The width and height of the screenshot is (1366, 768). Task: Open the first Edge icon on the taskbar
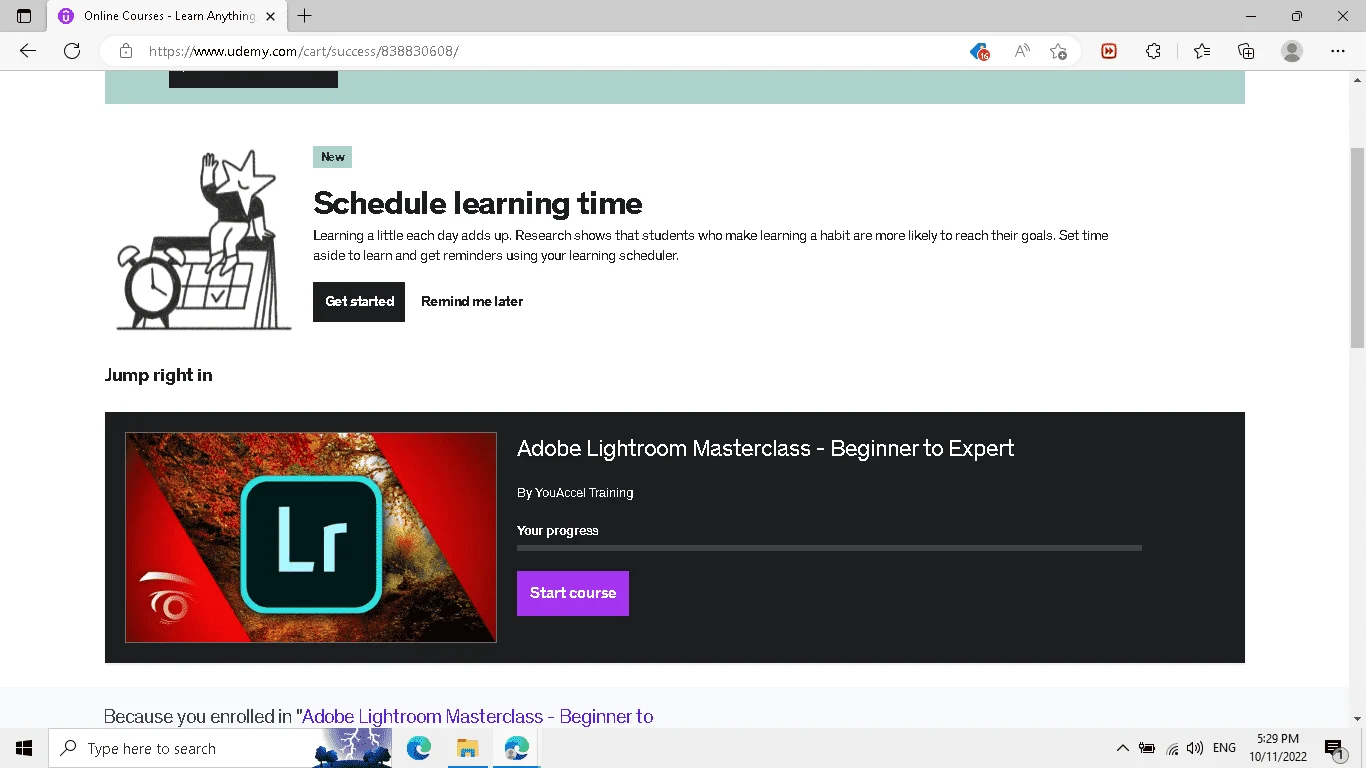[419, 748]
